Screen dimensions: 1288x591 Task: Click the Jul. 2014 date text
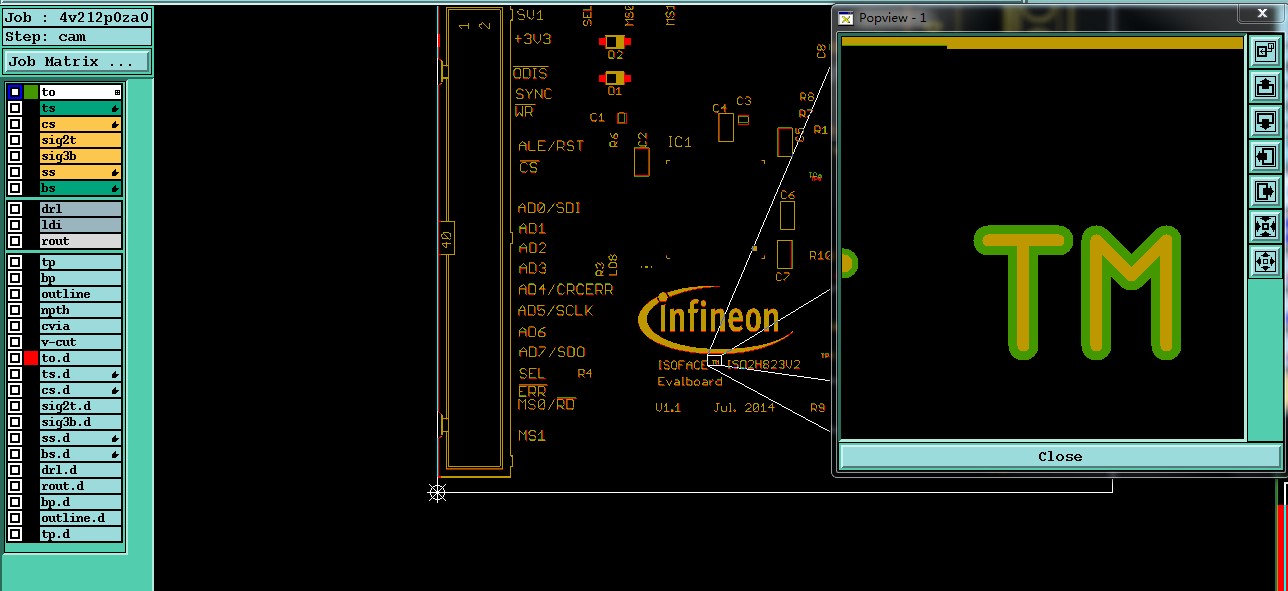click(x=743, y=408)
